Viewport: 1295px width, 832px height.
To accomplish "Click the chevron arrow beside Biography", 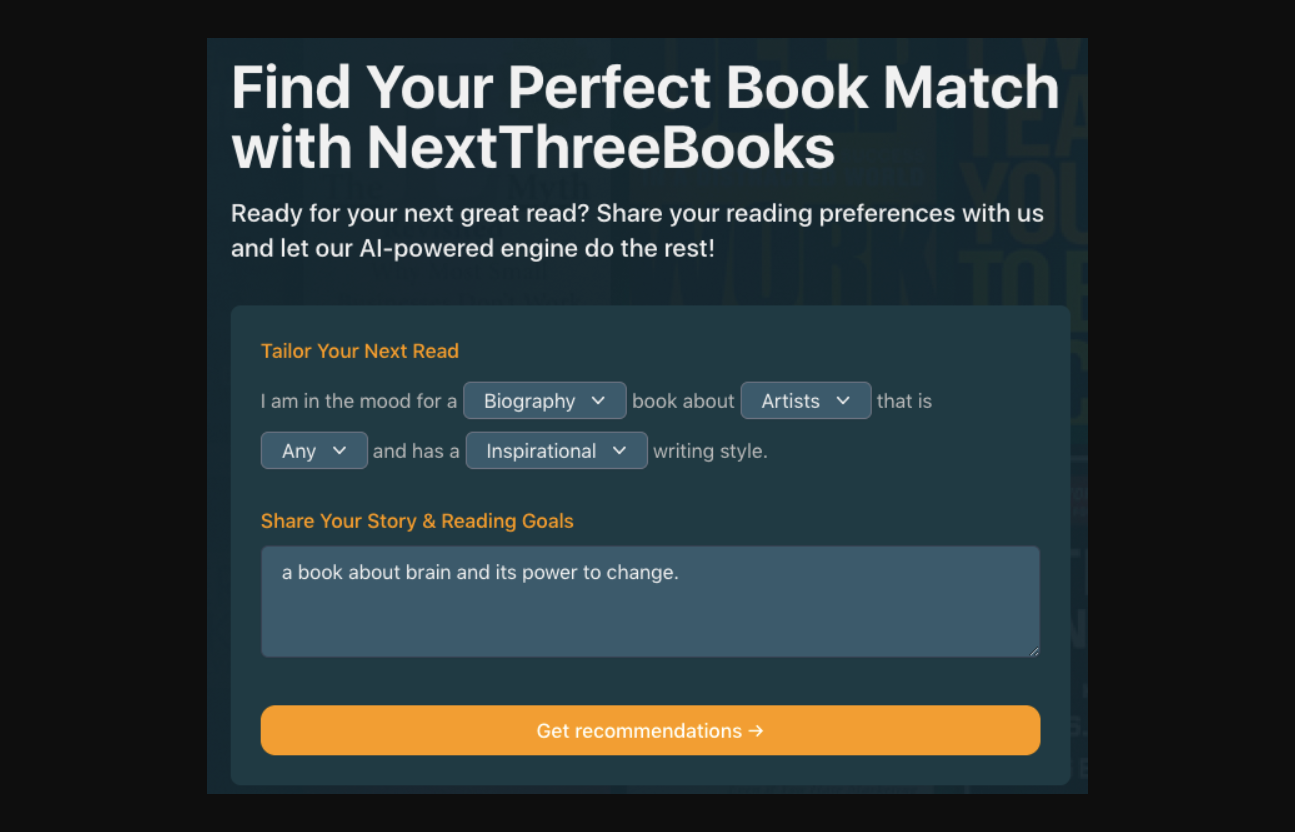I will click(x=598, y=401).
